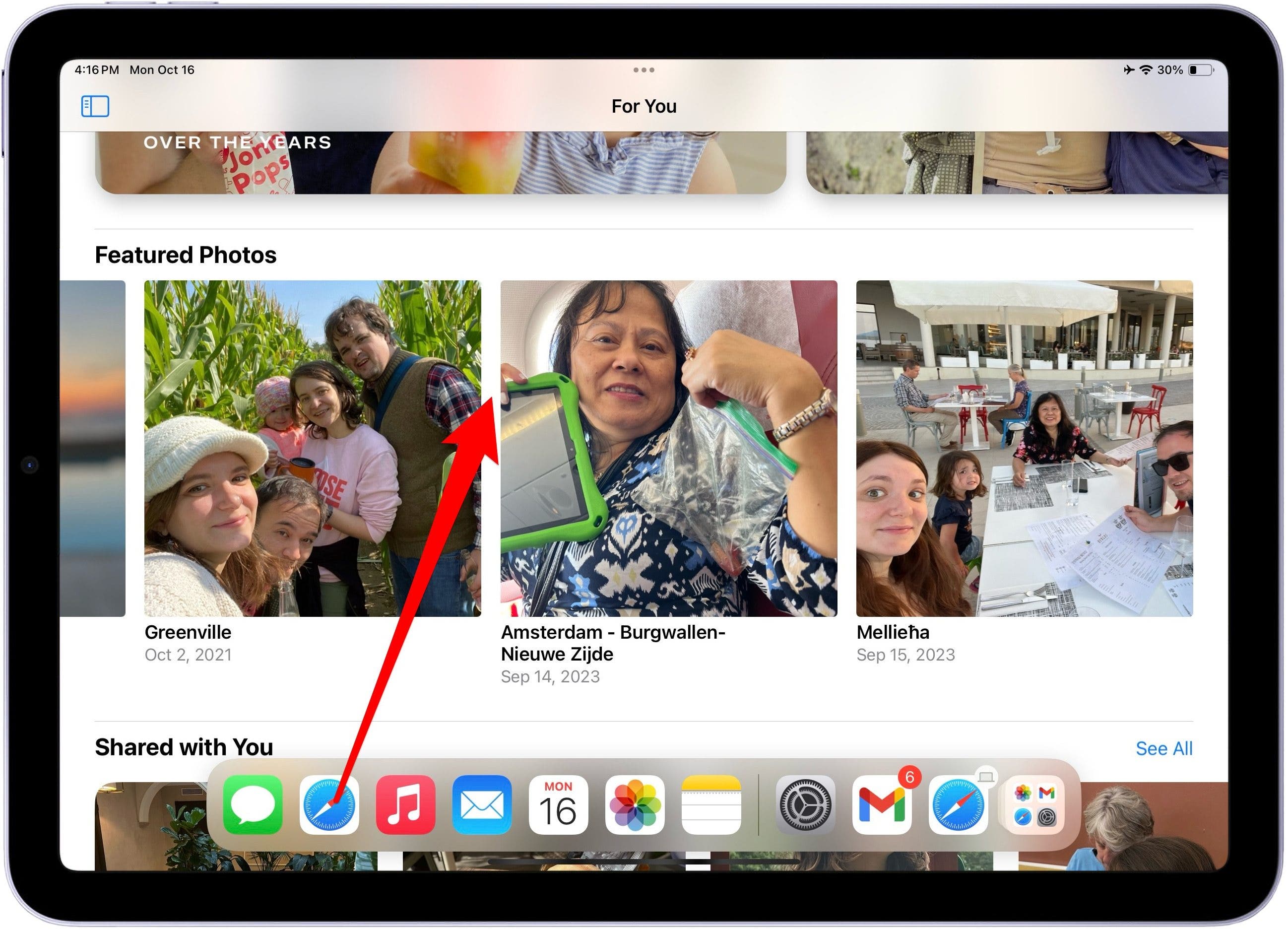1288x930 pixels.
Task: Tap See All for Shared with You
Action: tap(1163, 748)
